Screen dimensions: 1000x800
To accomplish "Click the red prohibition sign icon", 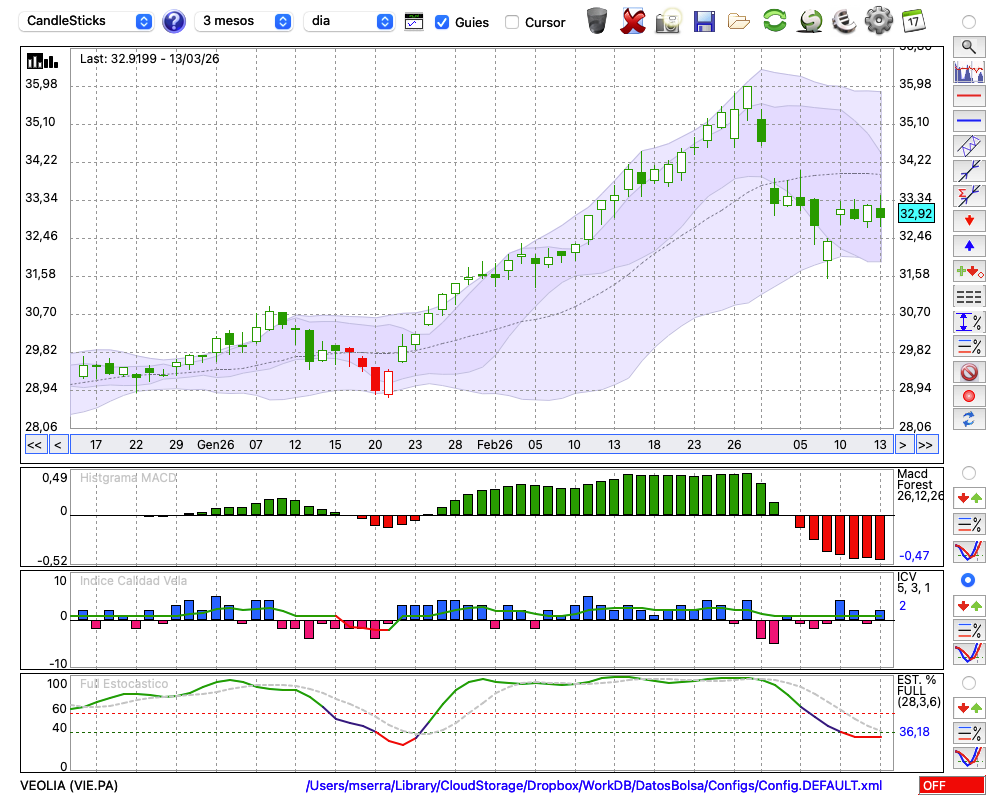I will point(968,372).
